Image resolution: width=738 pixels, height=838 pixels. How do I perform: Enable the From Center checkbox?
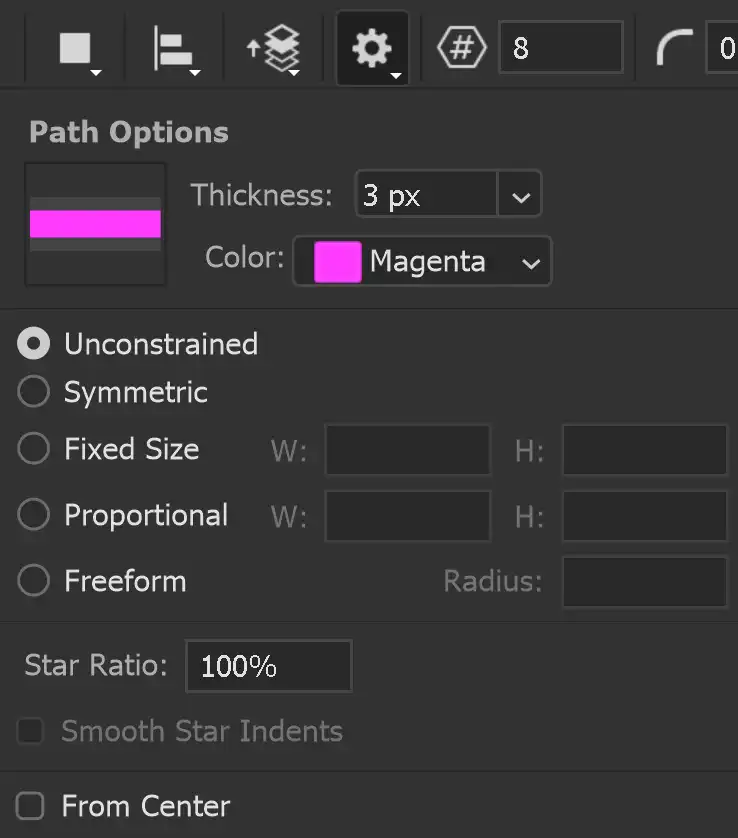tap(30, 805)
